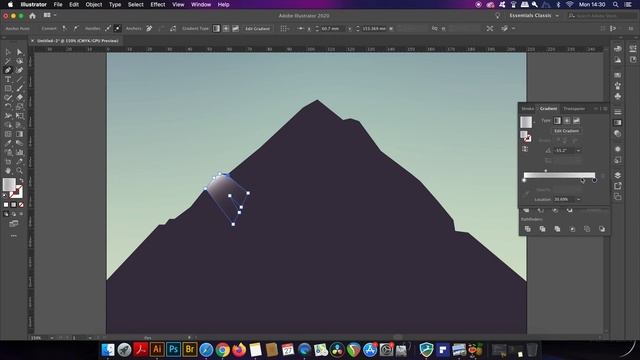Activate Gradient fill mode below swatches
640x360 pixels.
point(13,204)
